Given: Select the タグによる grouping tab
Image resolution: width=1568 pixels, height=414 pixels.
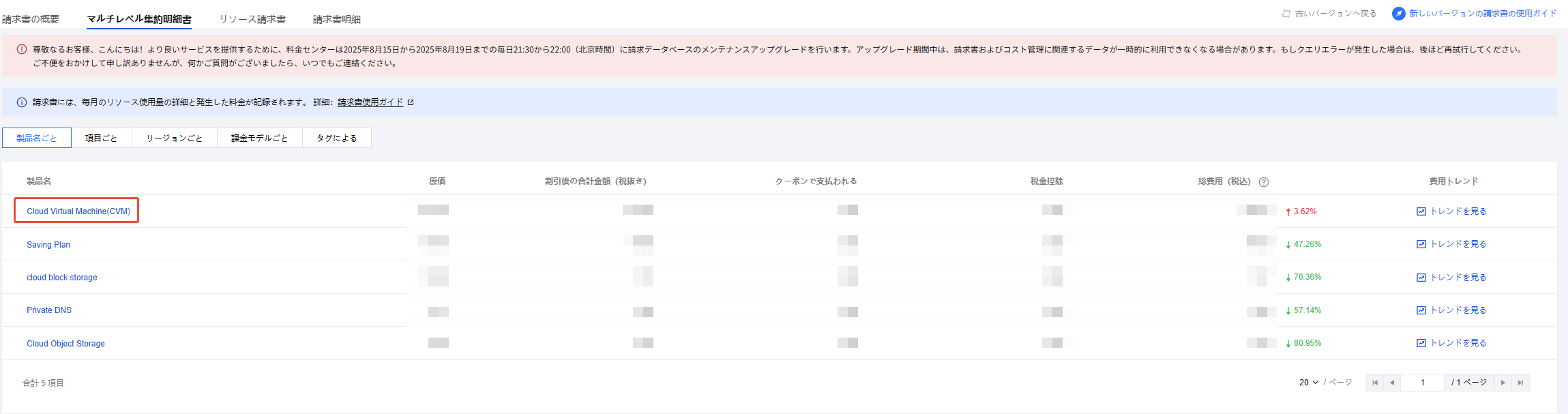Looking at the screenshot, I should 337,138.
